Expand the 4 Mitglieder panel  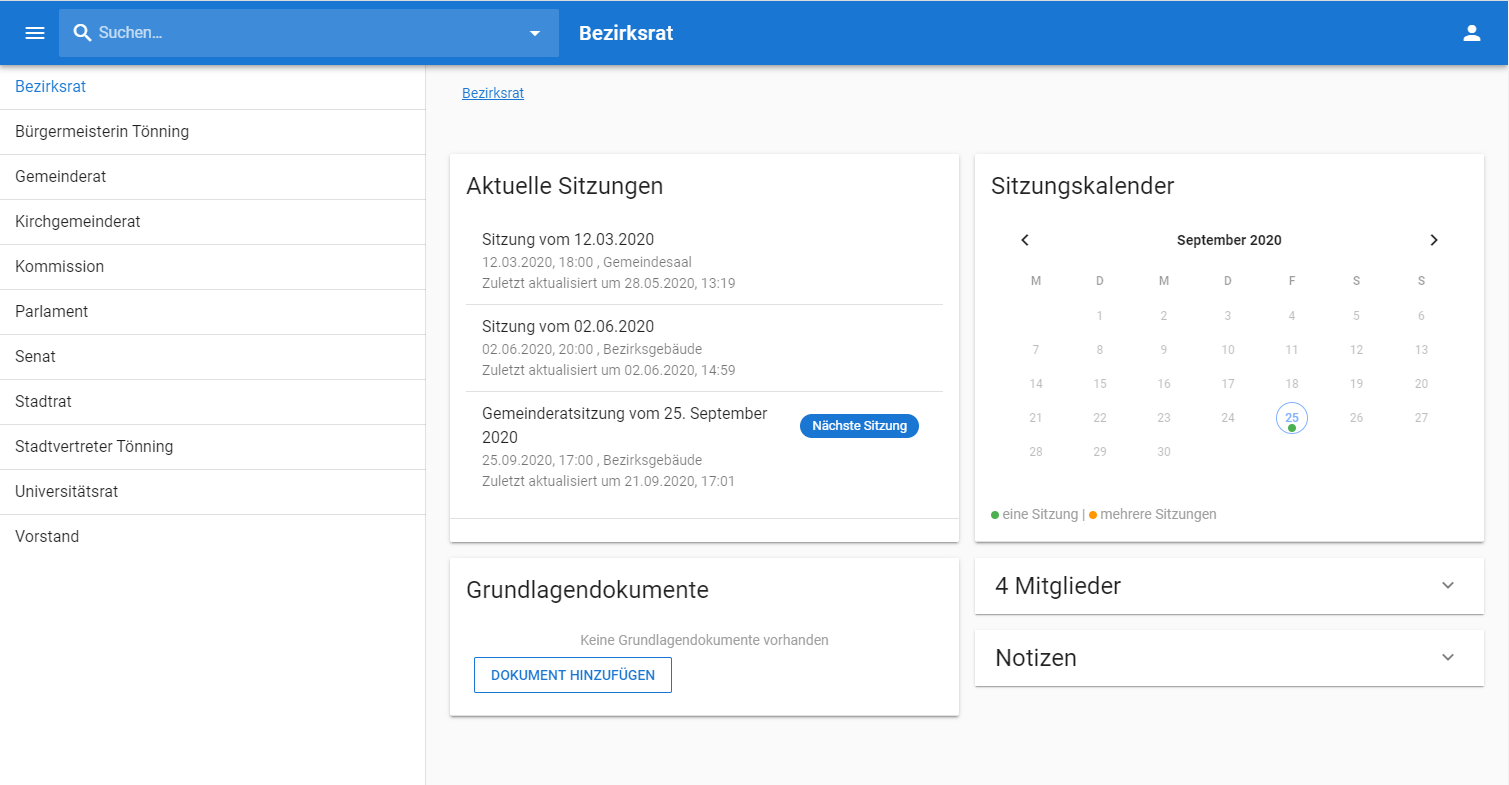1447,586
